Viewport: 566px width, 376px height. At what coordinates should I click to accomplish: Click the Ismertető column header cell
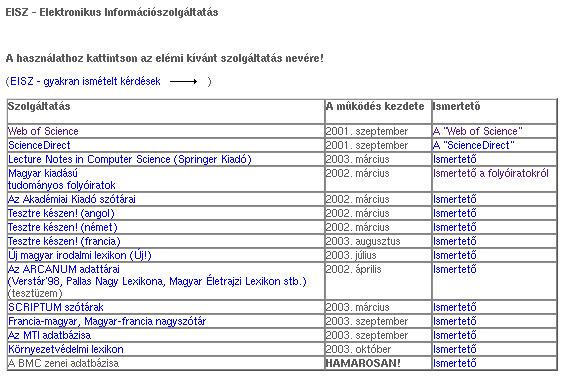click(x=495, y=112)
